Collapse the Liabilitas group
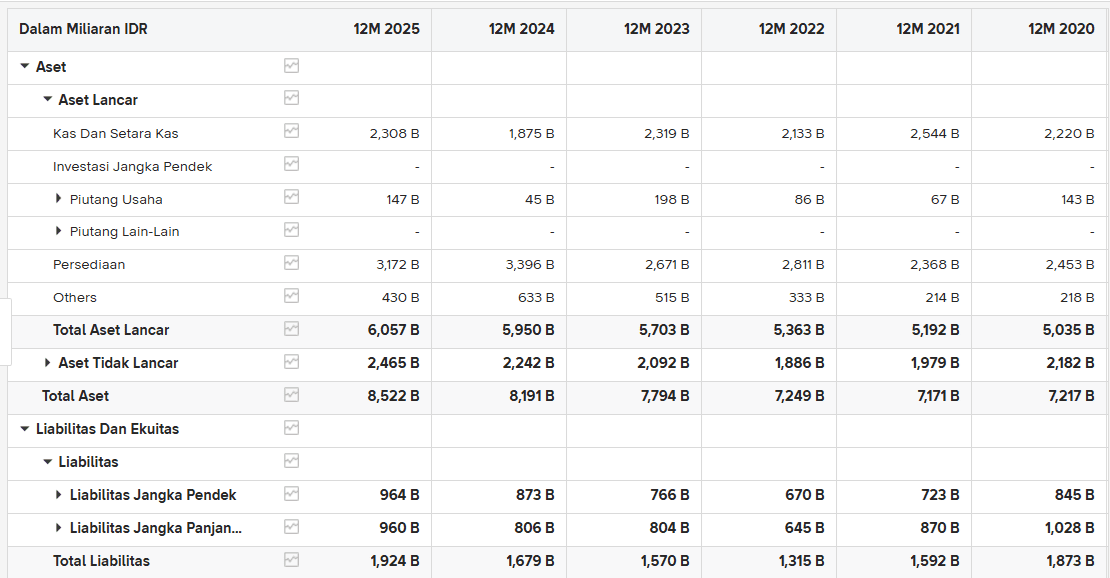1110x578 pixels. point(47,462)
